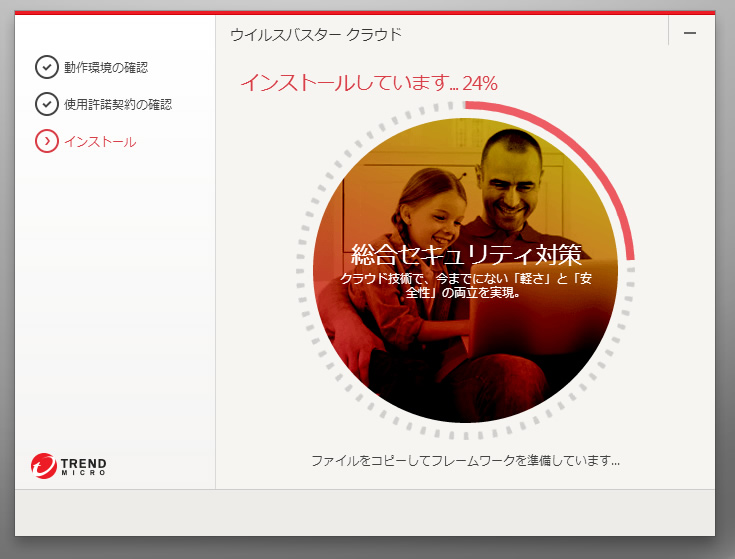The width and height of the screenshot is (735, 559).
Task: Select the インストール step label
Action: (100, 142)
